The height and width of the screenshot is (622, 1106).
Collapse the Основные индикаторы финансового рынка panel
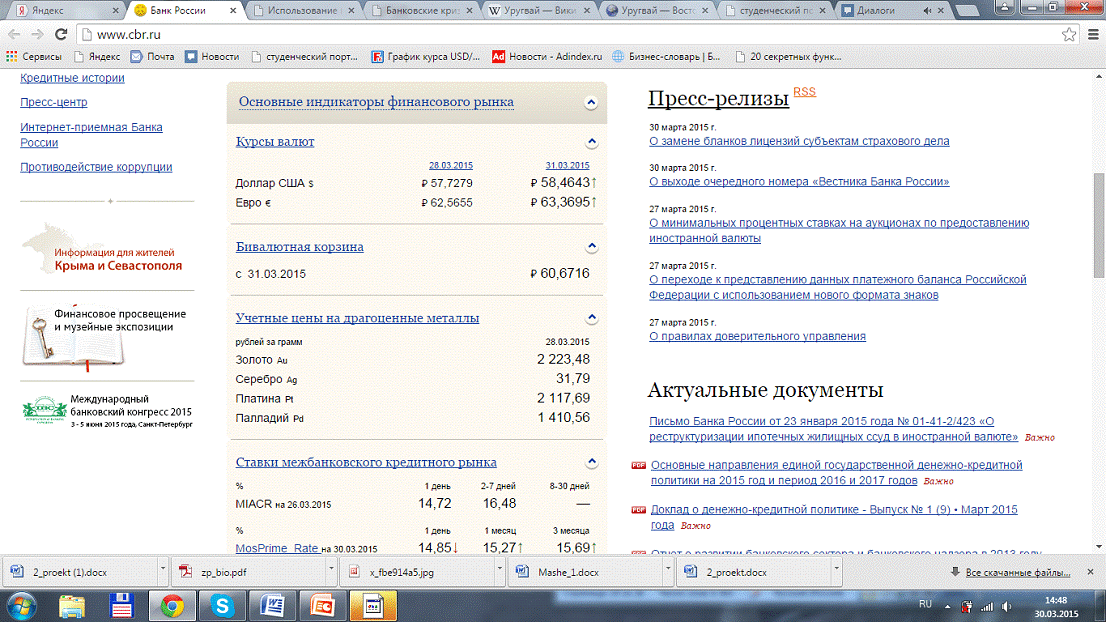coord(591,102)
